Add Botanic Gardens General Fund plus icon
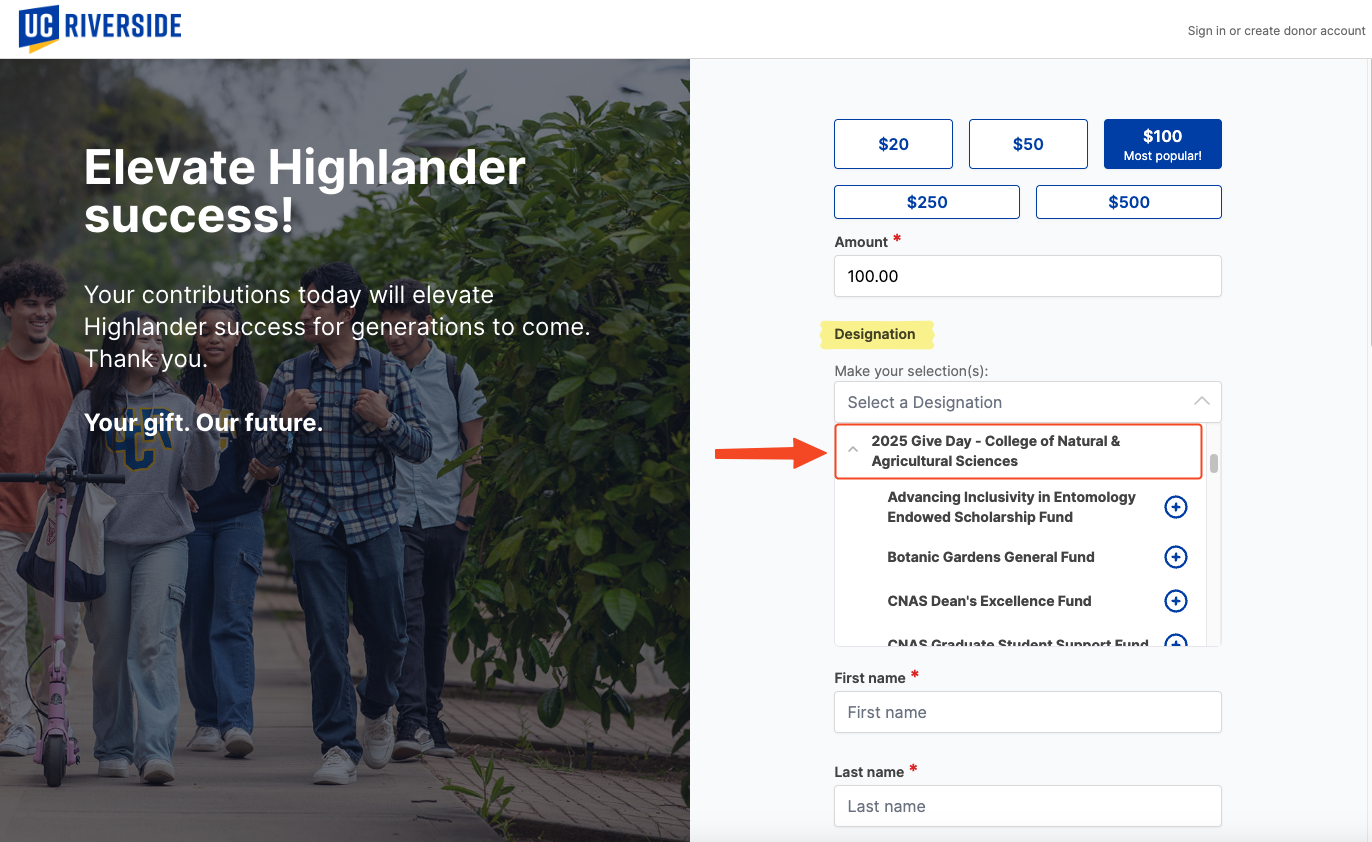1372x842 pixels. 1176,557
